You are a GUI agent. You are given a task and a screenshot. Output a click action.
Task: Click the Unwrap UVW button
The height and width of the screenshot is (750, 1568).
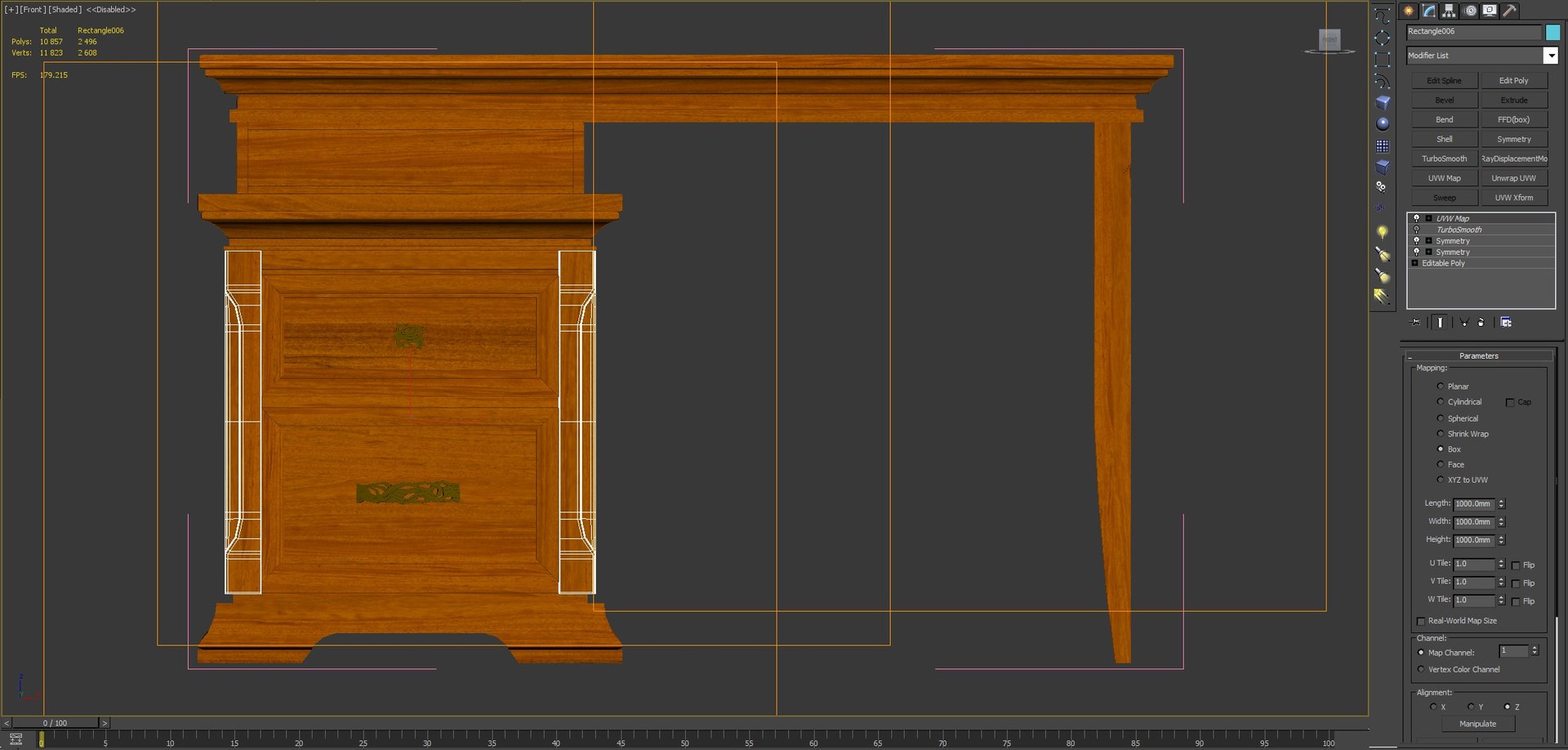(x=1513, y=178)
